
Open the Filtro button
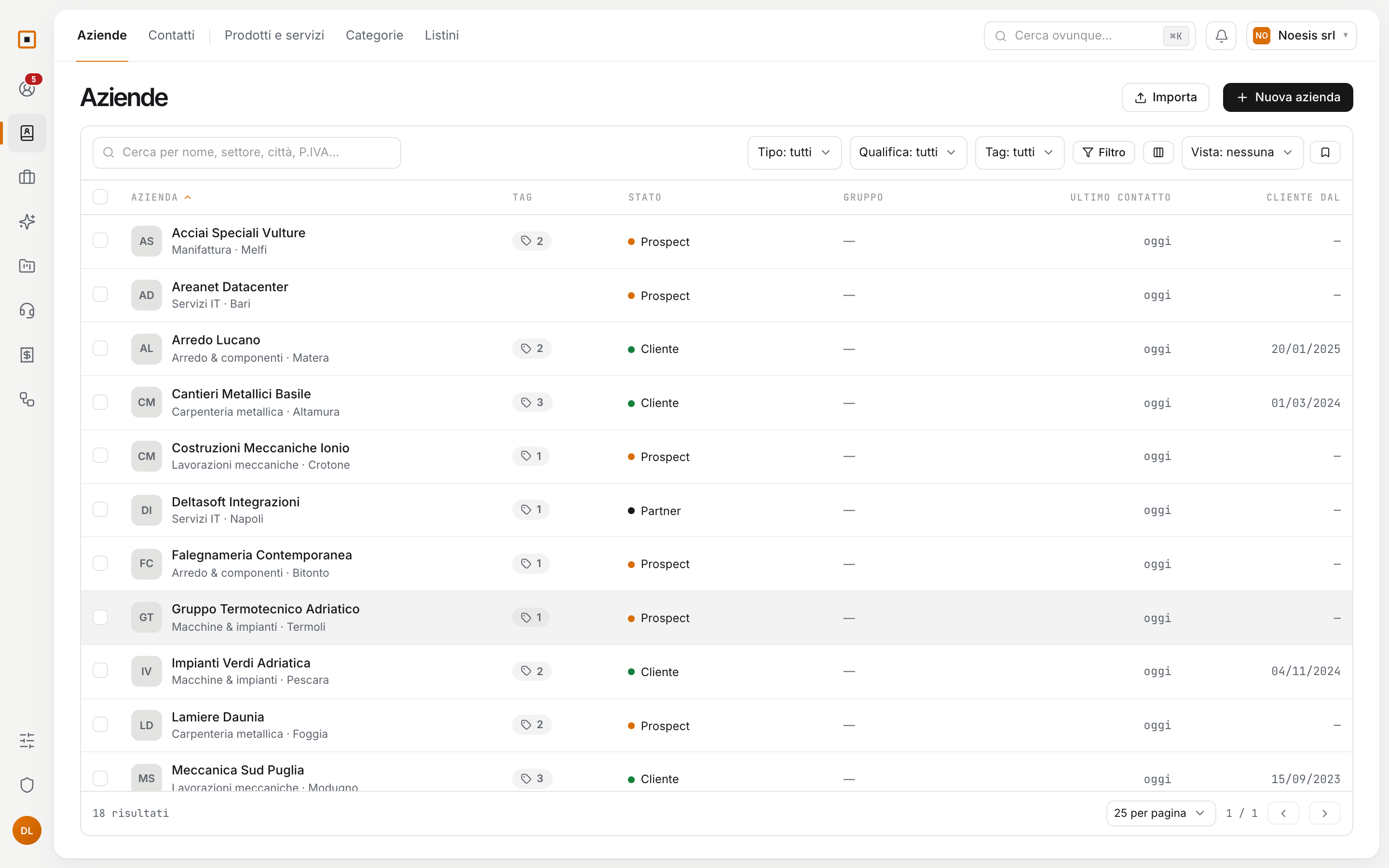pos(1103,152)
